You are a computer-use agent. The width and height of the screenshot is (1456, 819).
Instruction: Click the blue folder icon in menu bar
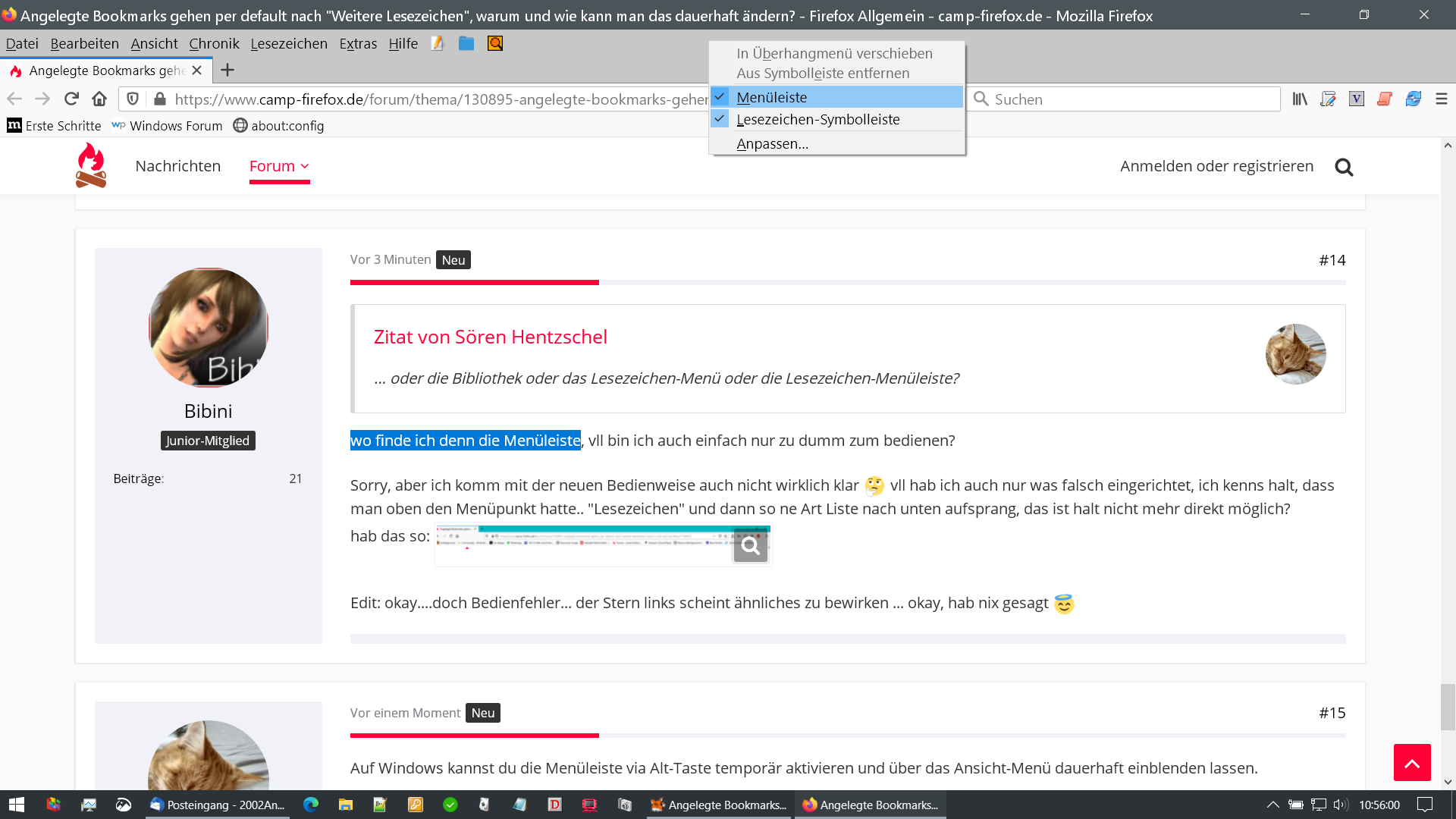(x=466, y=44)
